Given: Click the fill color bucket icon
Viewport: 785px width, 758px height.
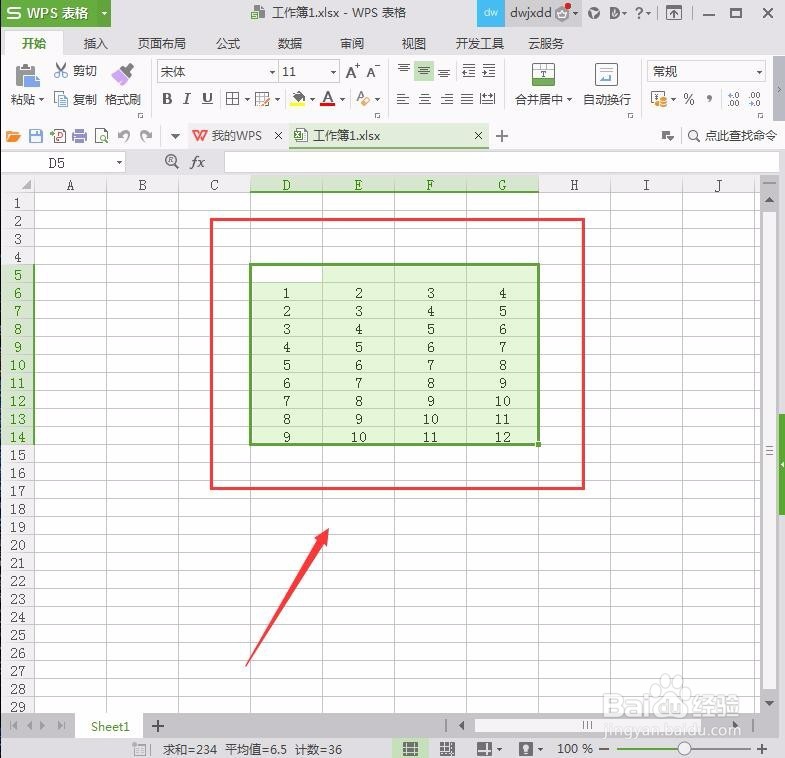Looking at the screenshot, I should (298, 99).
